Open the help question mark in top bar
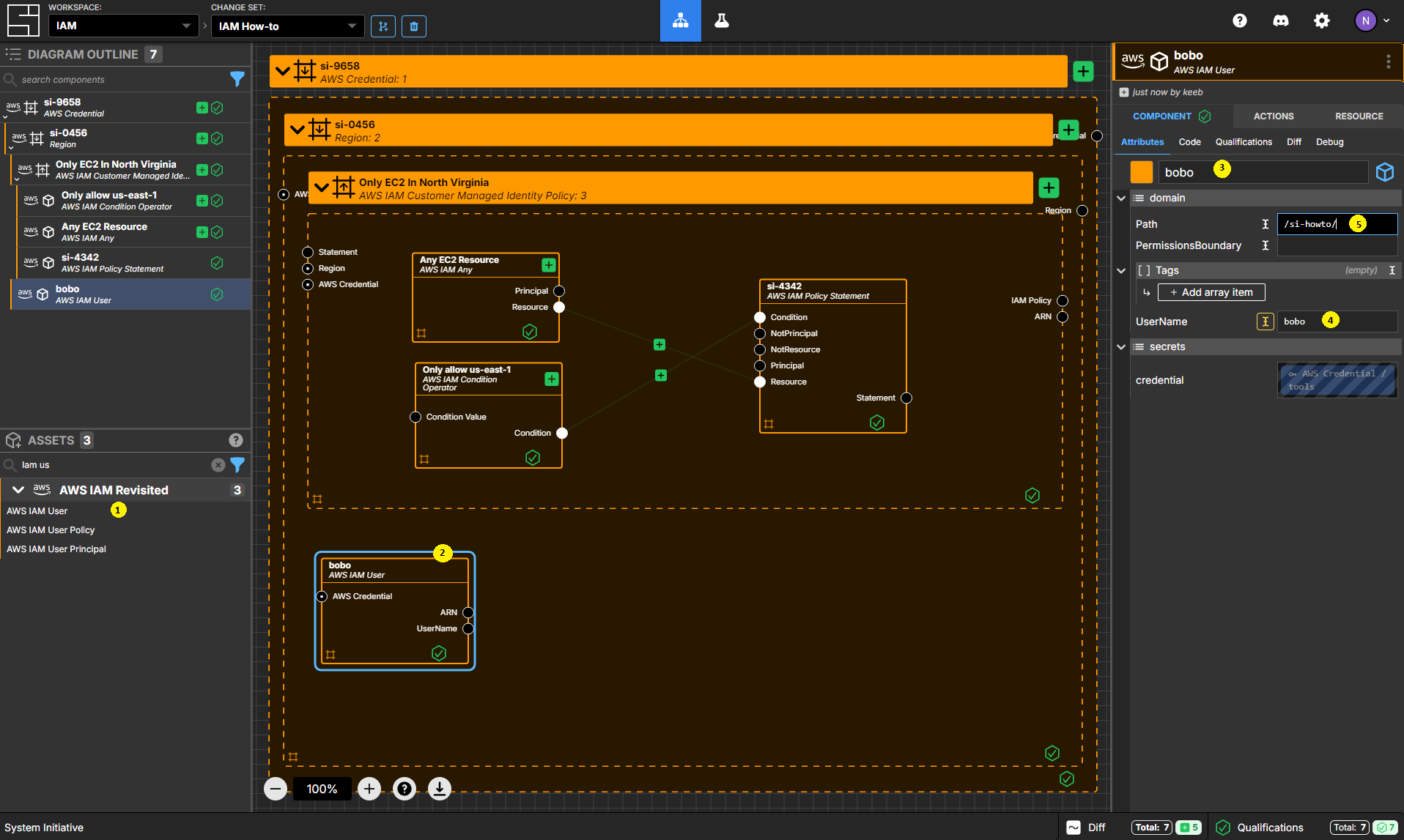This screenshot has width=1404, height=840. coord(1240,21)
